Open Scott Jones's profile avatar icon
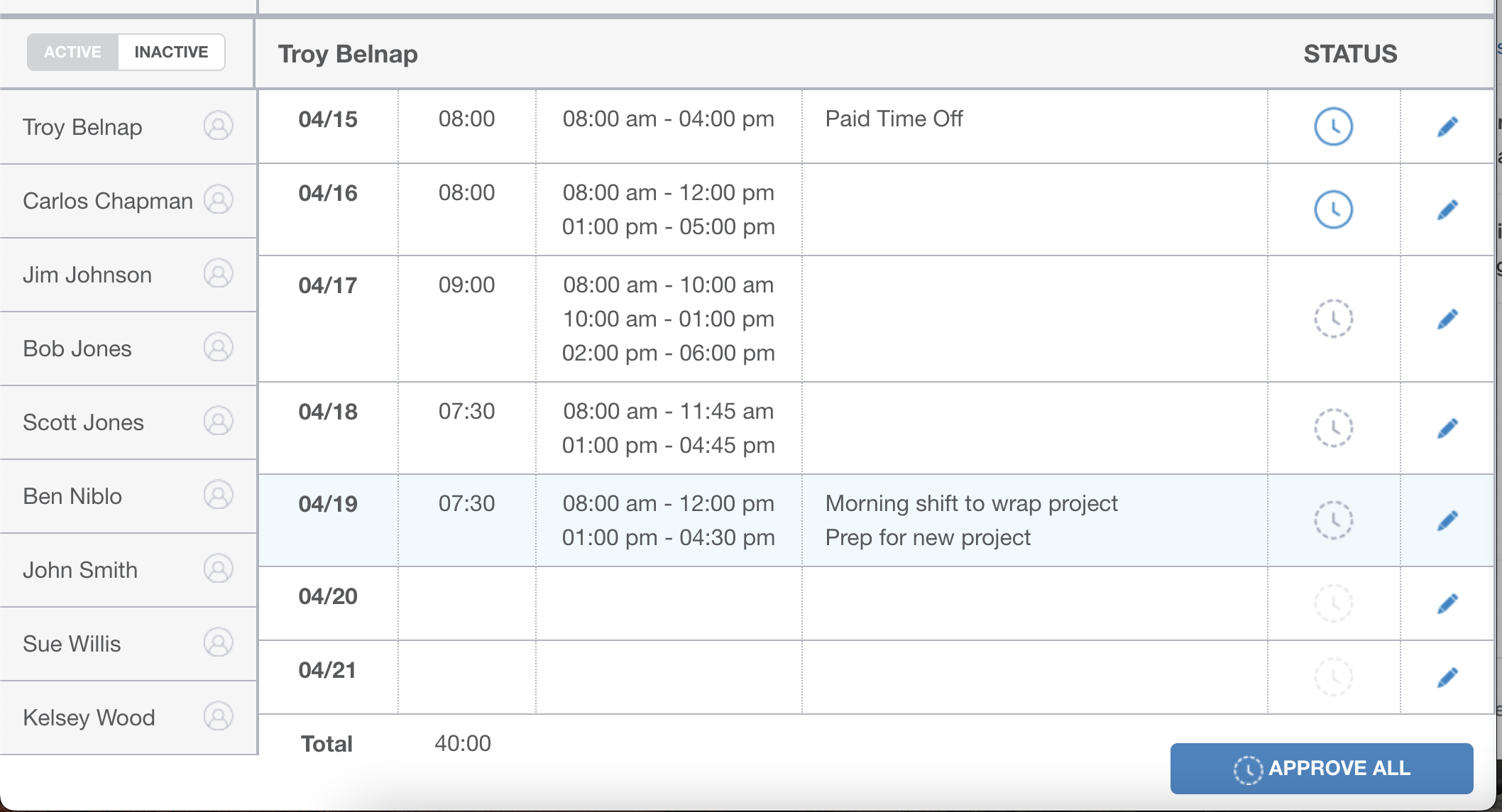Screen dimensions: 1502x812 pyautogui.click(x=219, y=422)
